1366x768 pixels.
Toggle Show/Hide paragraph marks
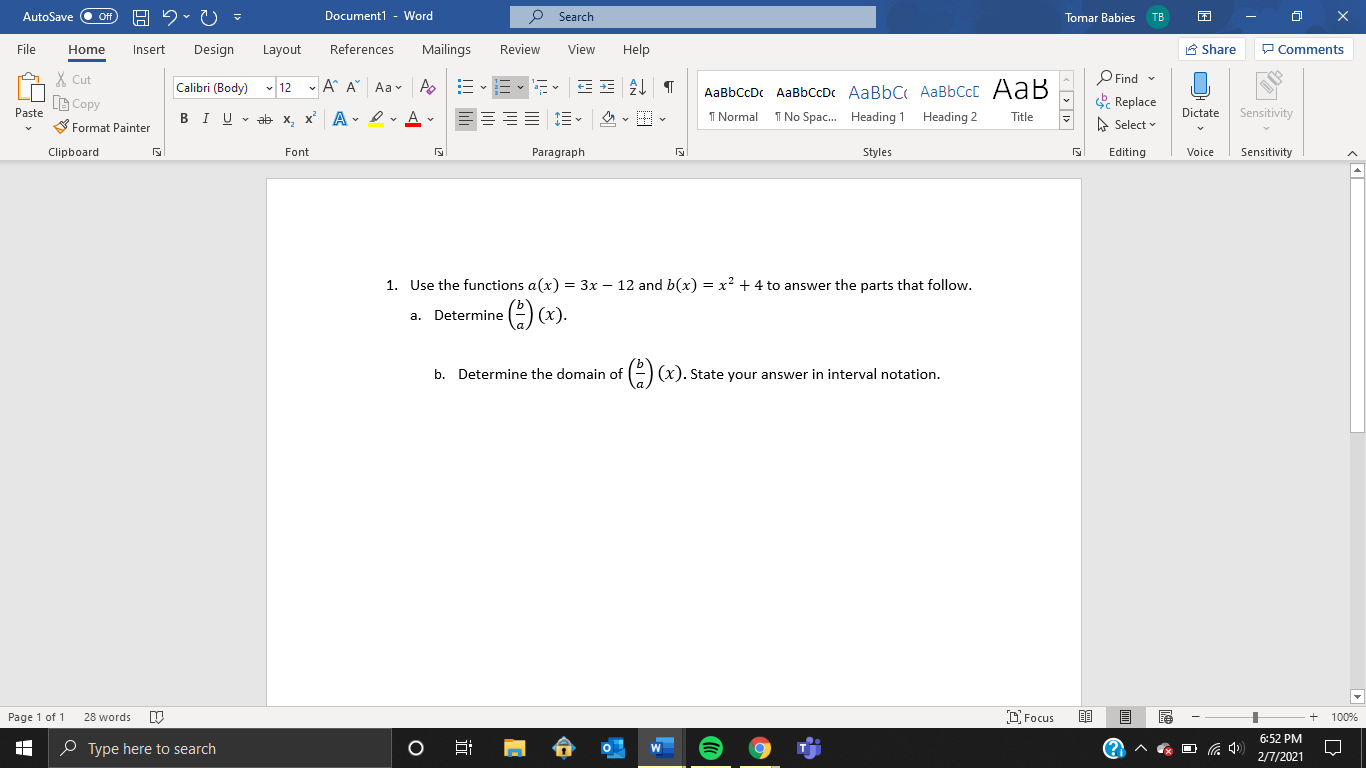pos(668,88)
